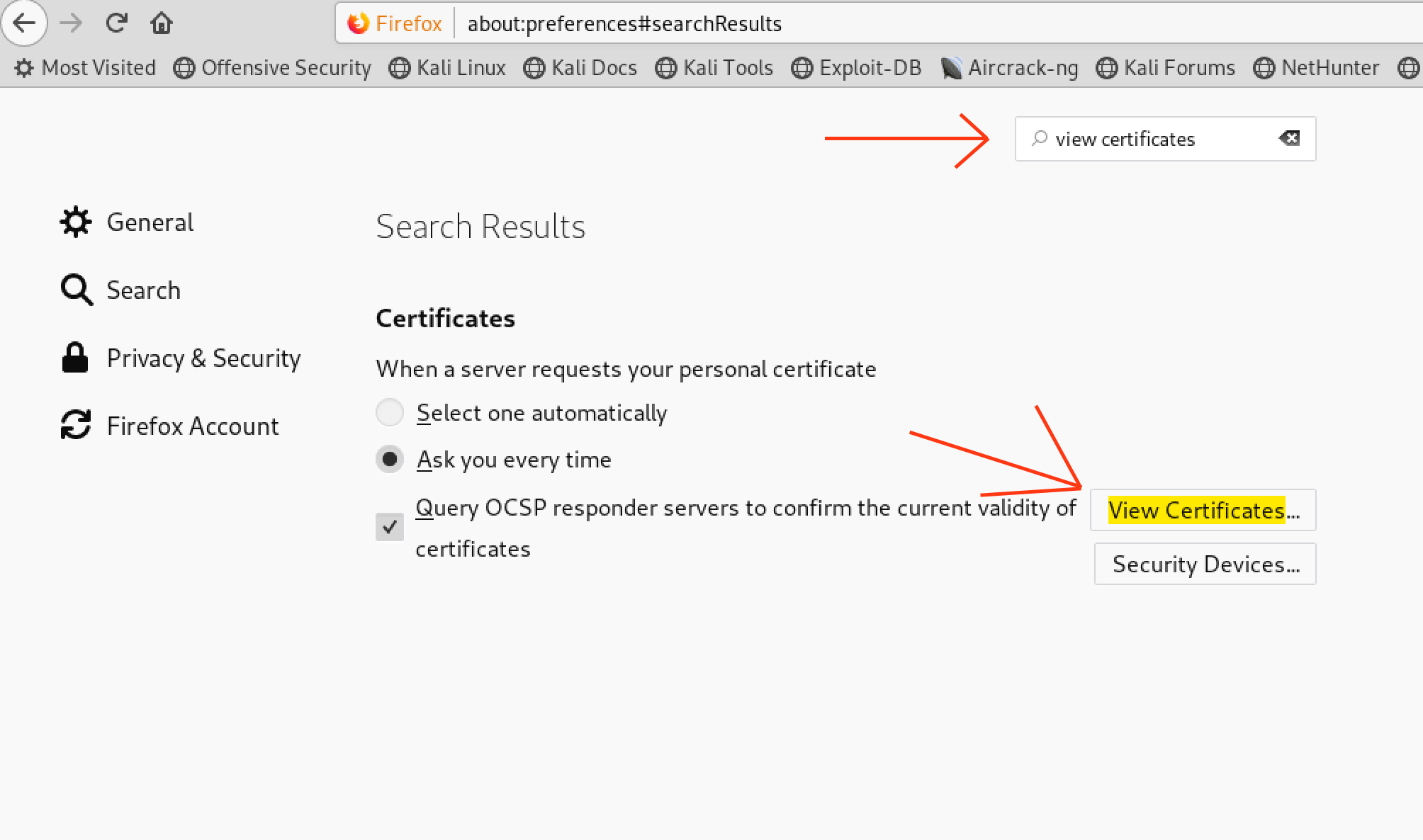Click the globe icon beside Exploit-DB
Viewport: 1423px width, 840px height.
802,68
